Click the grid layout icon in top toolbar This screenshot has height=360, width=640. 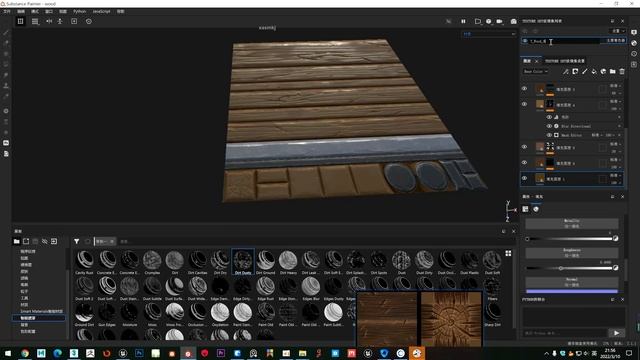(20, 21)
